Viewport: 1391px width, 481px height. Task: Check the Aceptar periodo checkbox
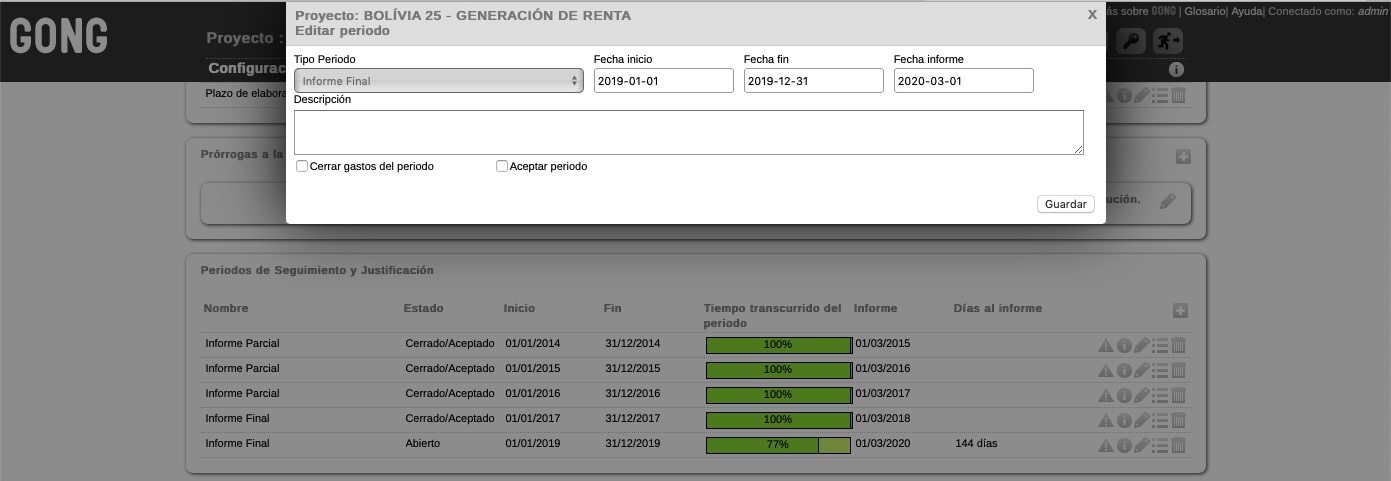tap(502, 167)
